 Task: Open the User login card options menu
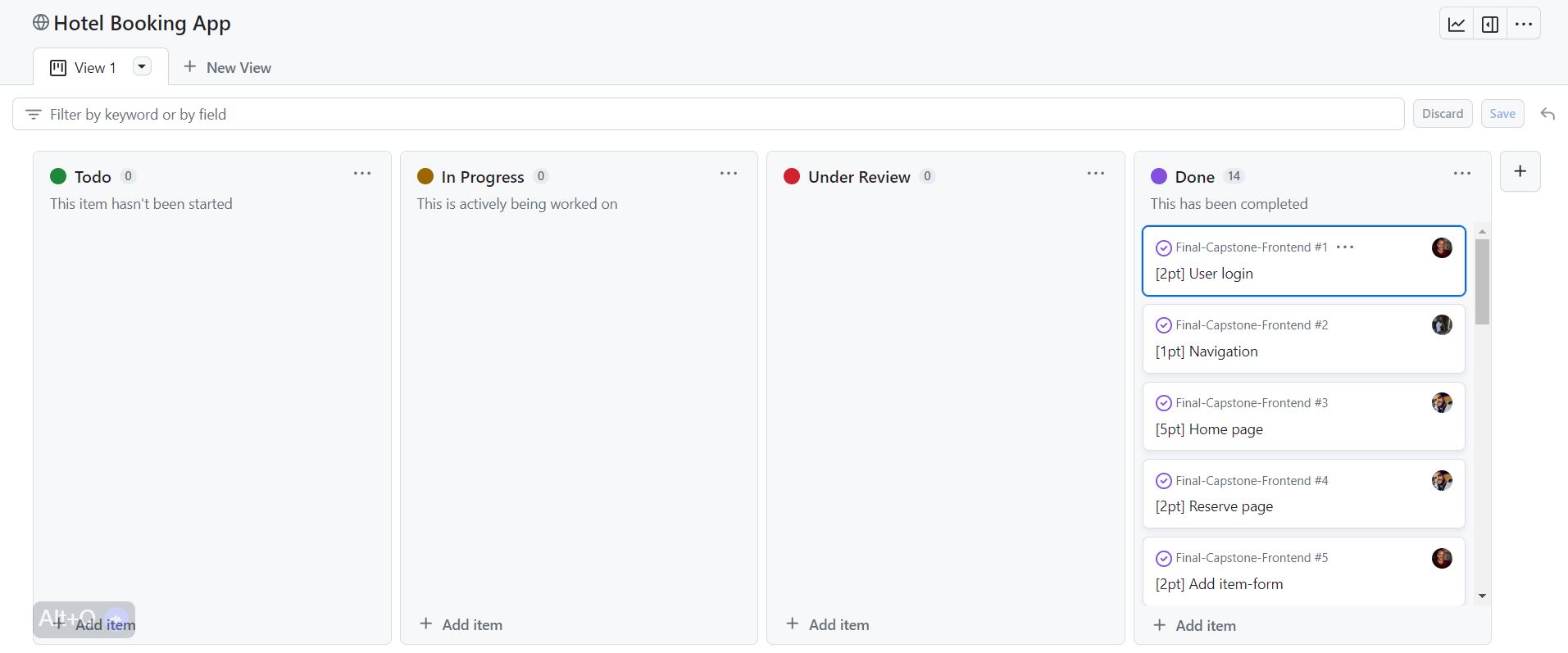click(1345, 247)
